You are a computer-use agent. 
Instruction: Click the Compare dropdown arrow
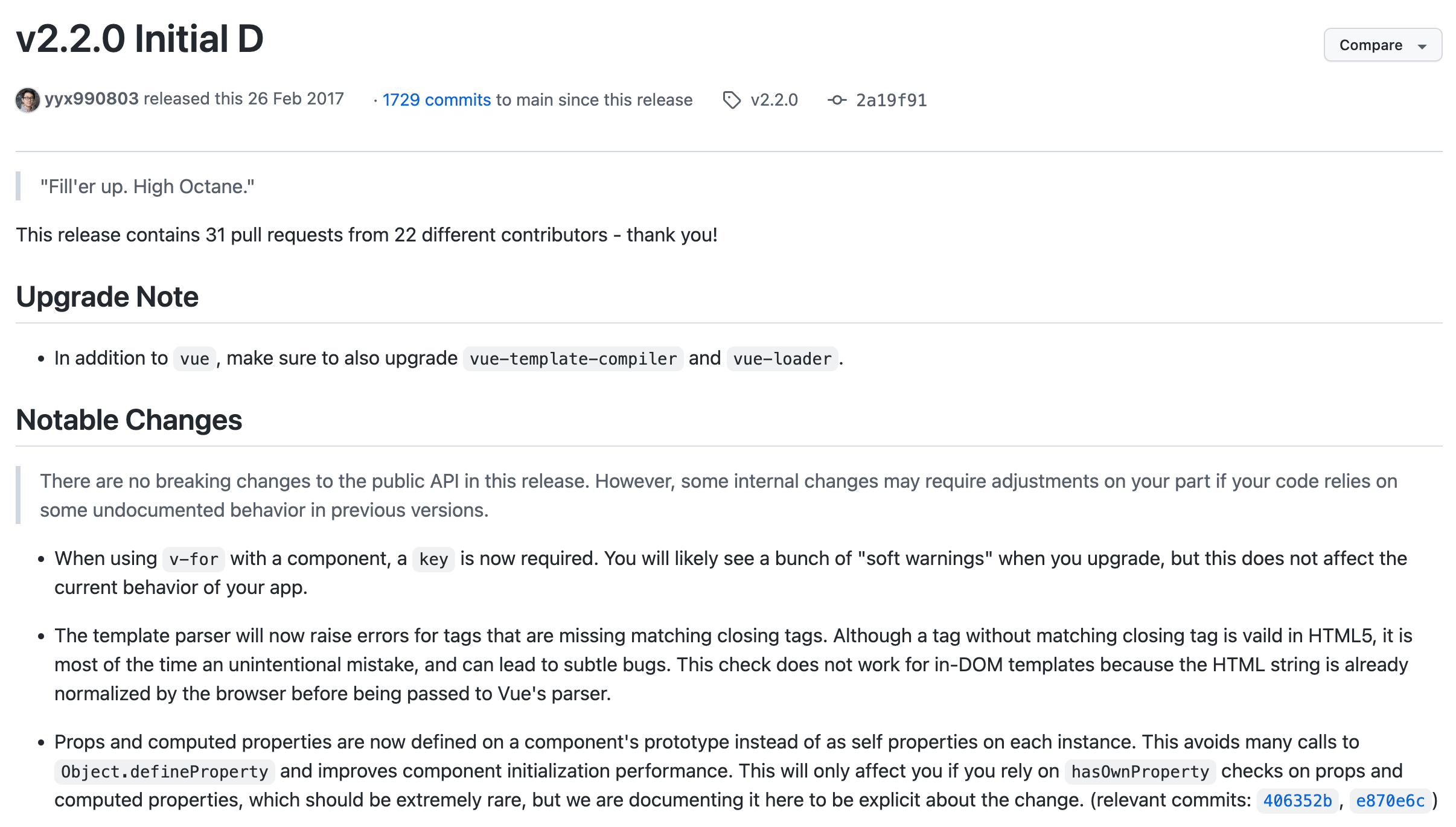(x=1422, y=46)
